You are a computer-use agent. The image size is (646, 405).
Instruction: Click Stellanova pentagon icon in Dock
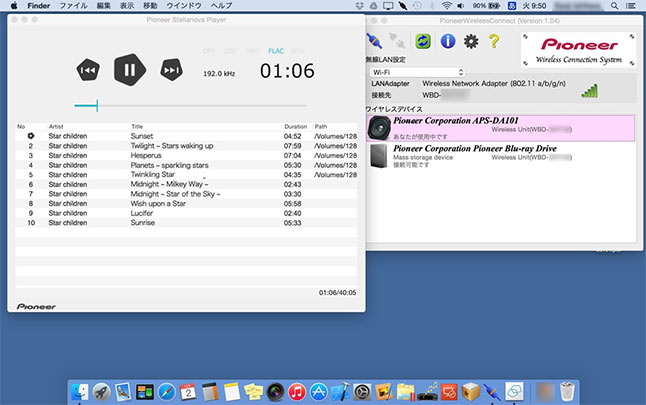(x=514, y=392)
